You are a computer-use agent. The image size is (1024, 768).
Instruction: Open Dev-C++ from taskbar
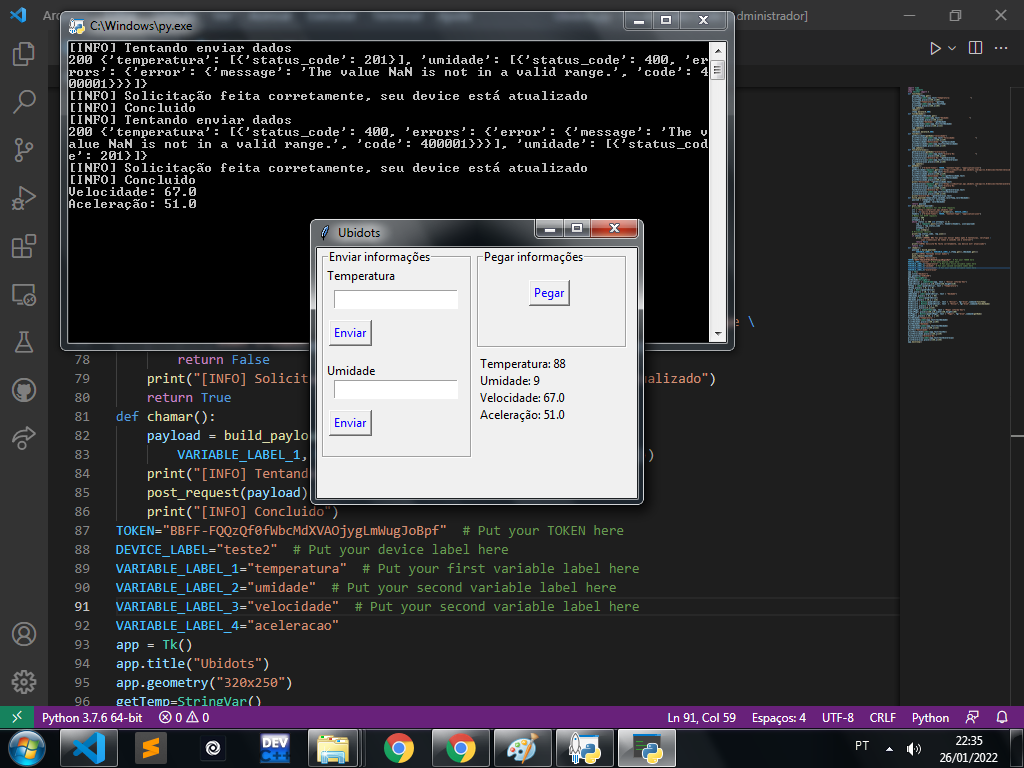pos(275,748)
